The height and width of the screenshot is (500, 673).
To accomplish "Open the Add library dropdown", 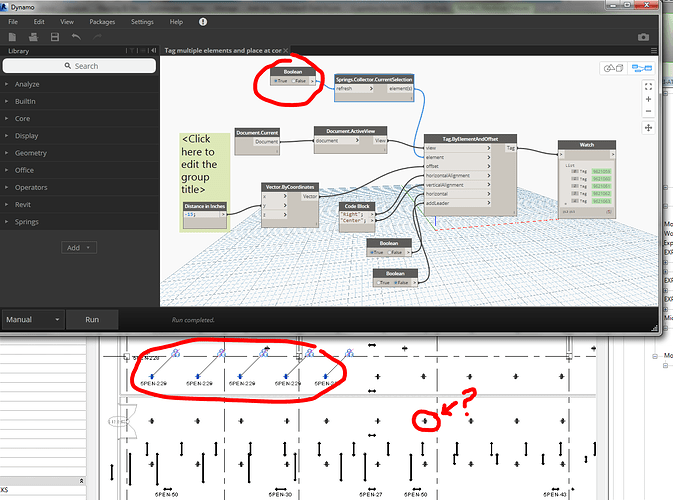I will [79, 248].
